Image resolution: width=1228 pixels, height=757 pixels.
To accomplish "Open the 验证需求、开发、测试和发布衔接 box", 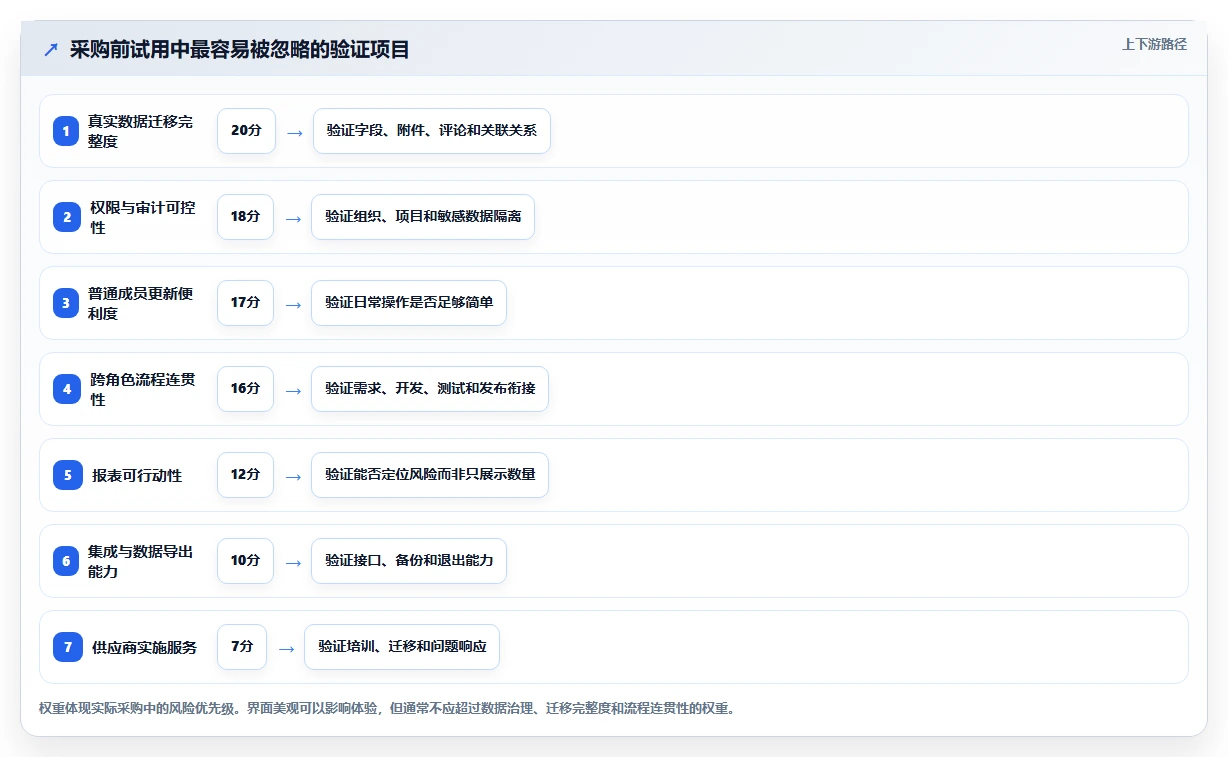I will tap(430, 389).
